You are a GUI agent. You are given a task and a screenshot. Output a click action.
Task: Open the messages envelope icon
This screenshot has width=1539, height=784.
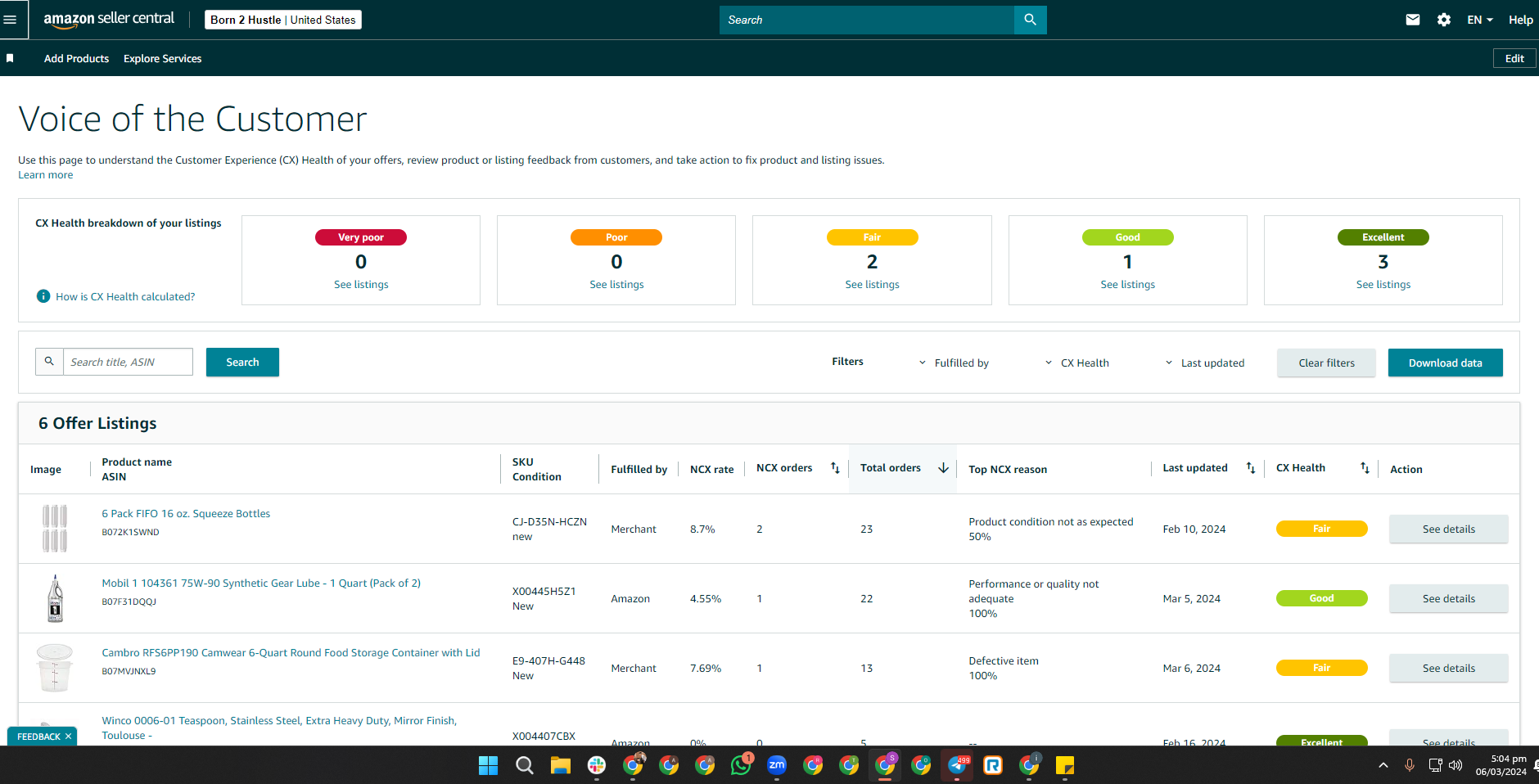click(x=1413, y=20)
